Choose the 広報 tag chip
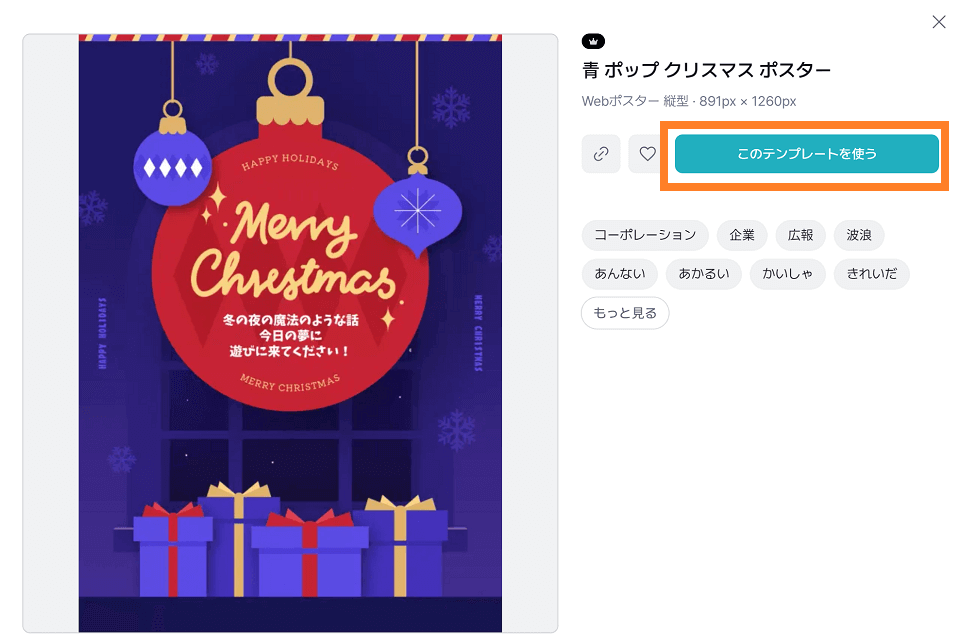 click(x=800, y=235)
